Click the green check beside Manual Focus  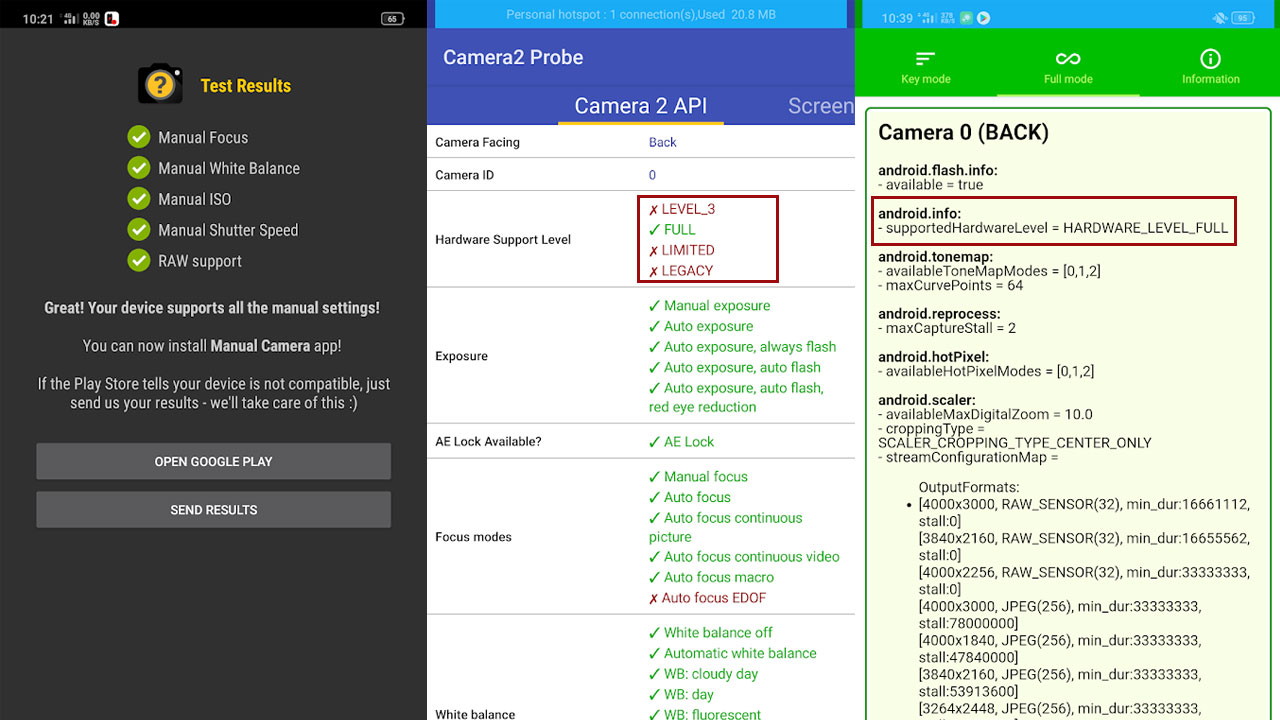tap(139, 137)
